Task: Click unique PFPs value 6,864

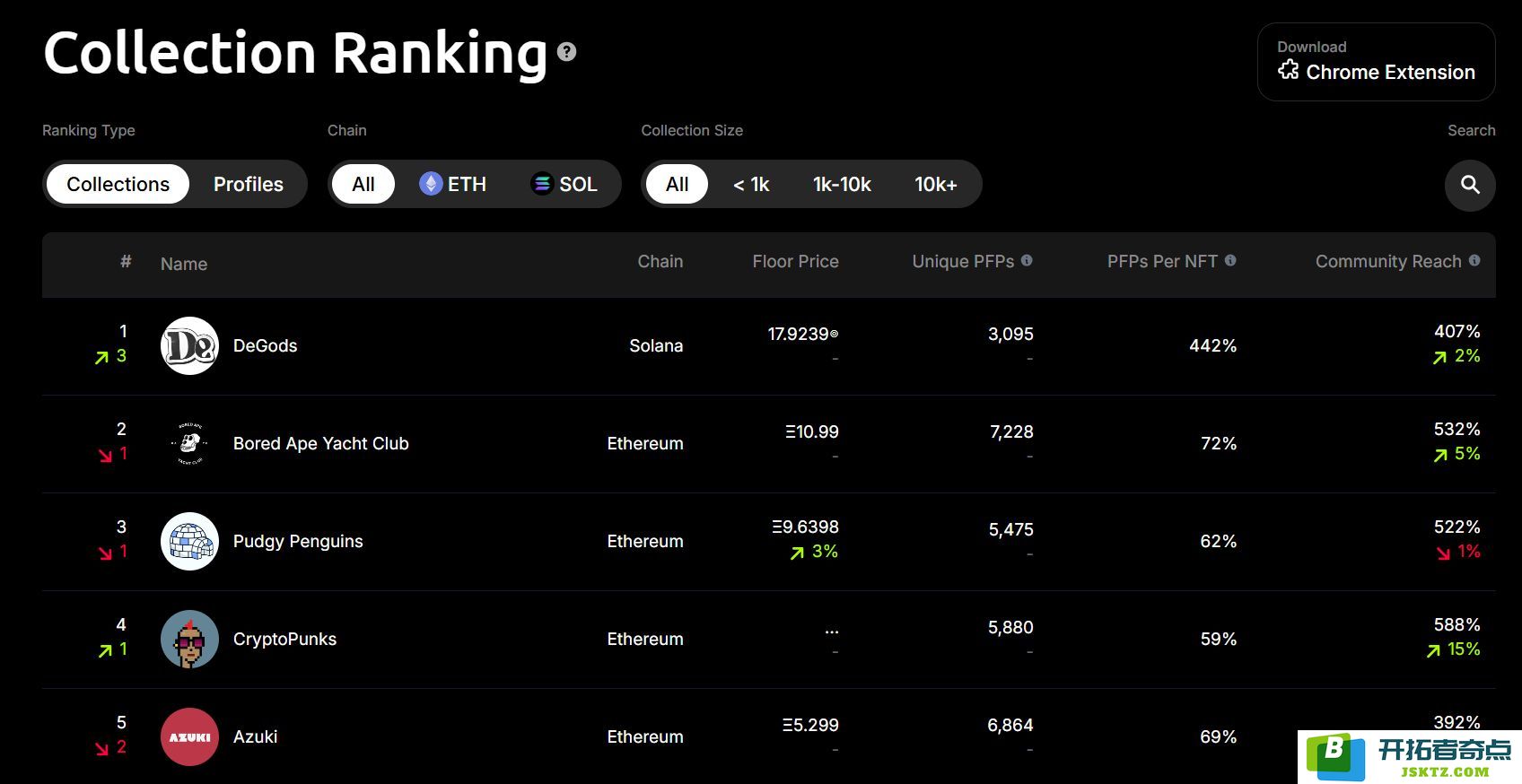Action: (x=1010, y=725)
